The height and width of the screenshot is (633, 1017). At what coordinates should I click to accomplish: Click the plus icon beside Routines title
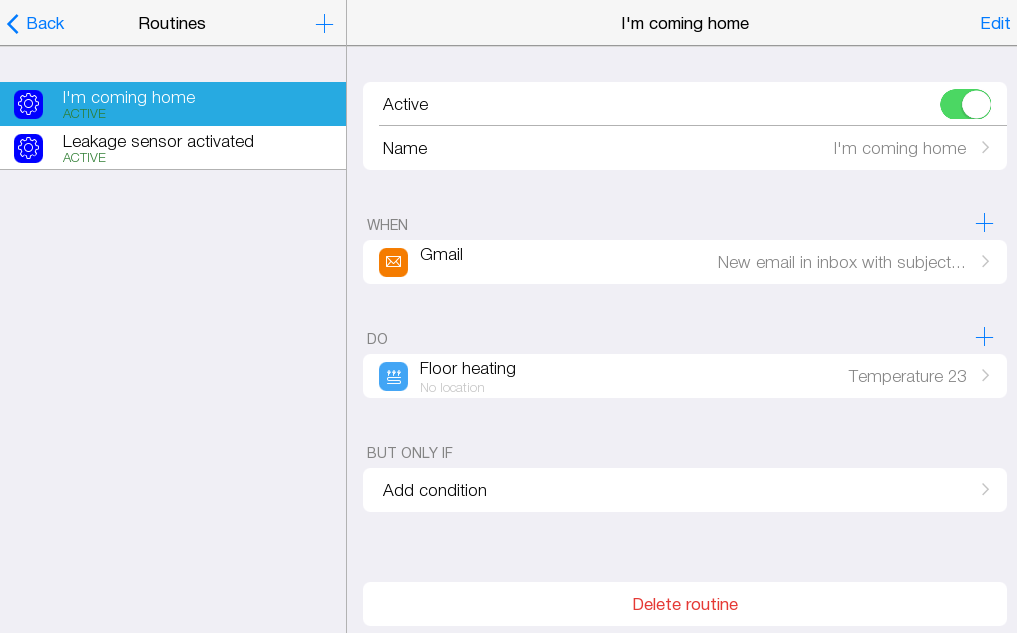point(324,24)
